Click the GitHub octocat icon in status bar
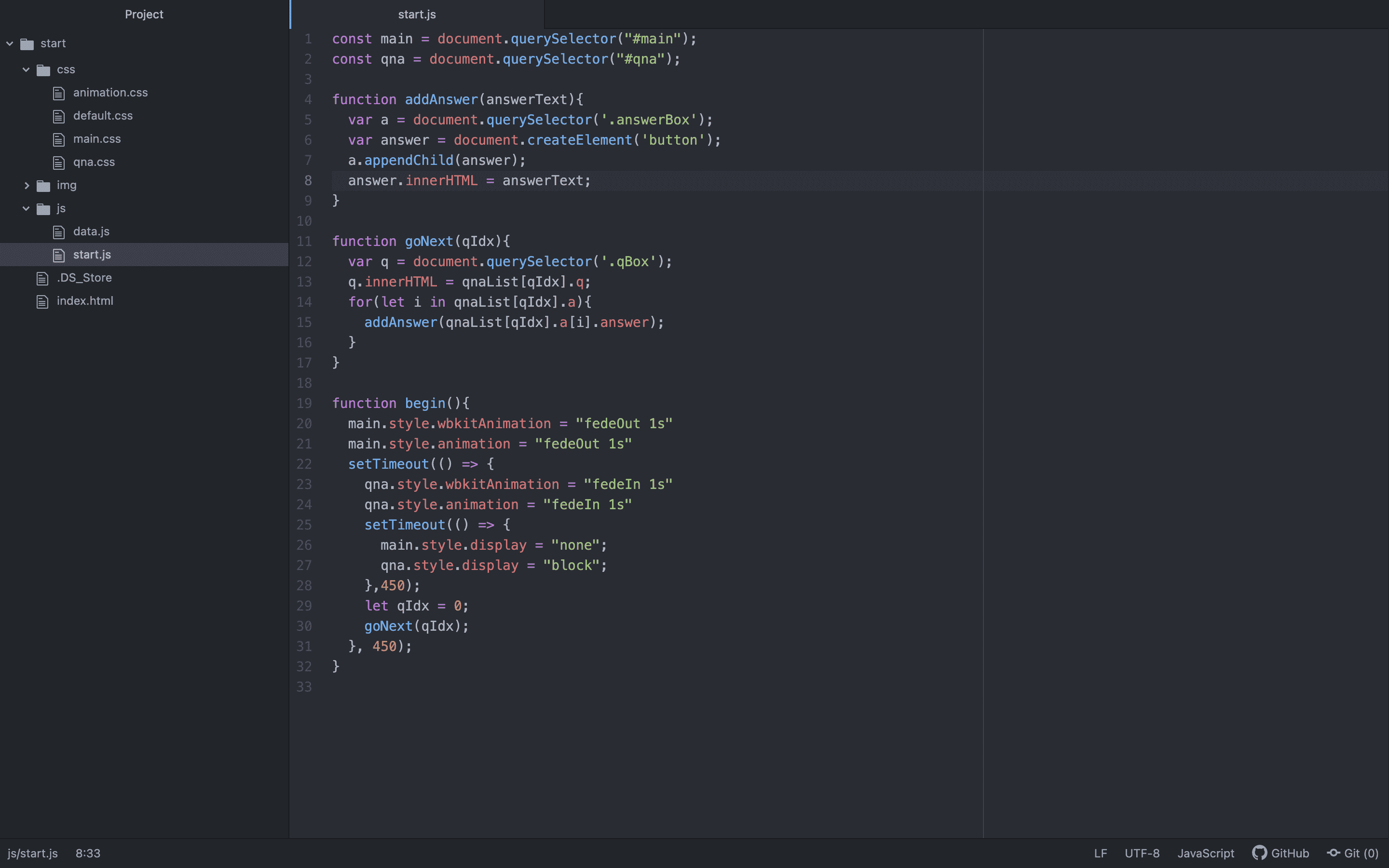 coord(1259,853)
